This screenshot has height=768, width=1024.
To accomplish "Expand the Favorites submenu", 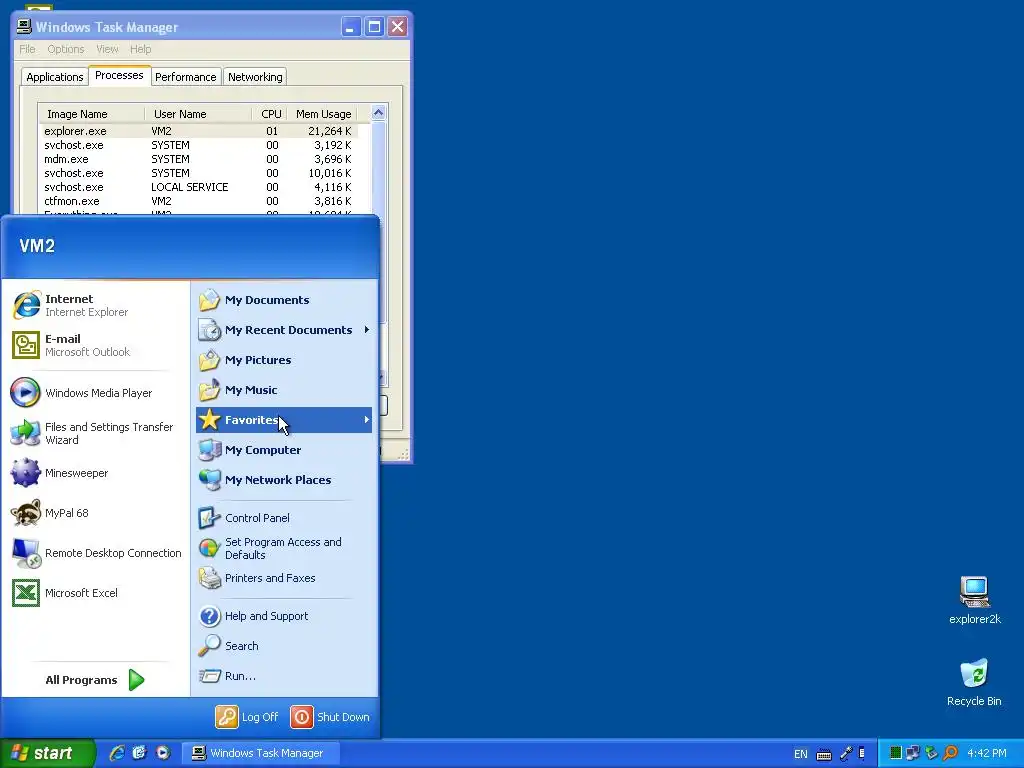I will [x=284, y=420].
